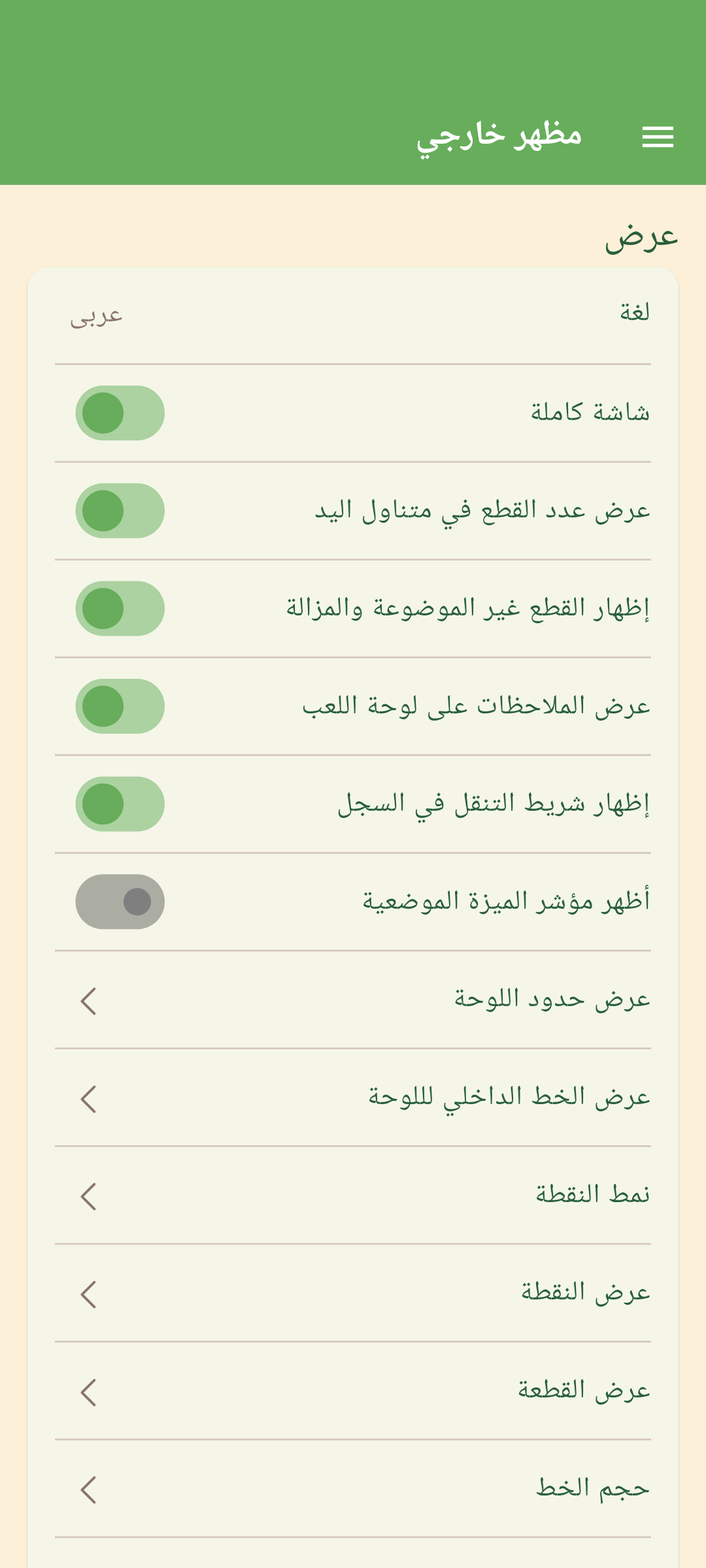706x1568 pixels.
Task: Click the لغة language label
Action: (x=634, y=313)
